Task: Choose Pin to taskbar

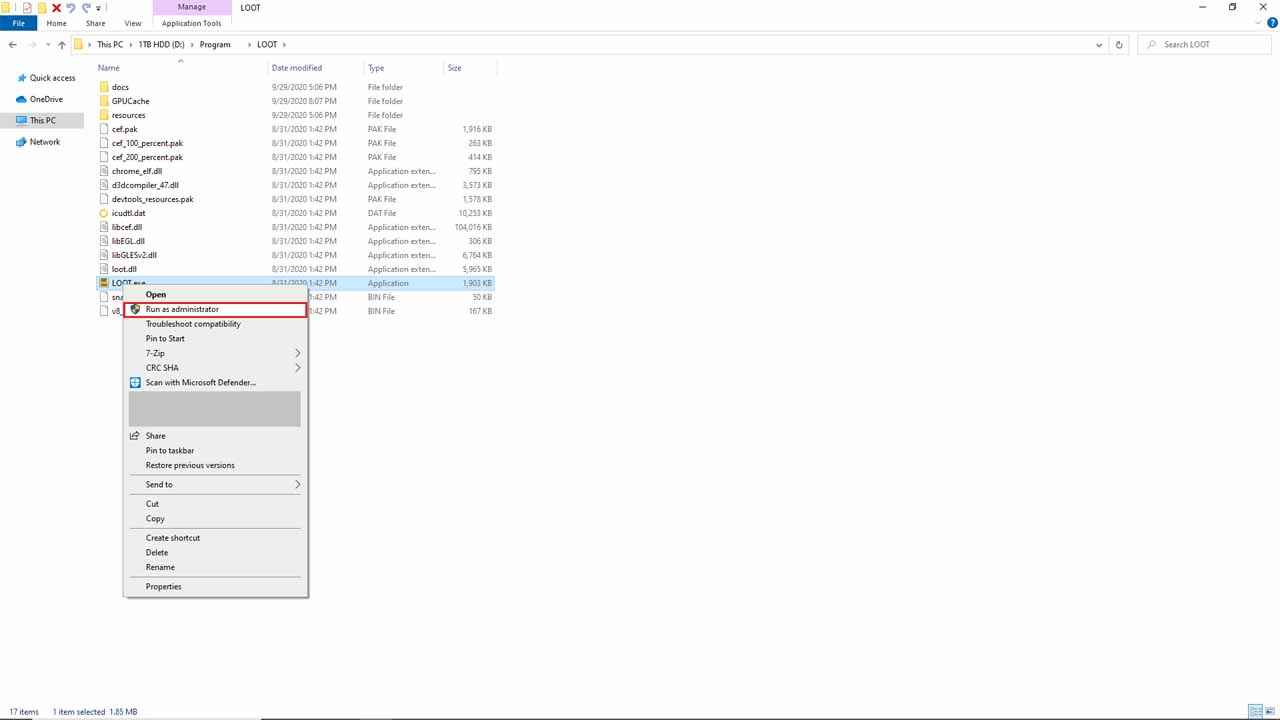Action: point(170,450)
